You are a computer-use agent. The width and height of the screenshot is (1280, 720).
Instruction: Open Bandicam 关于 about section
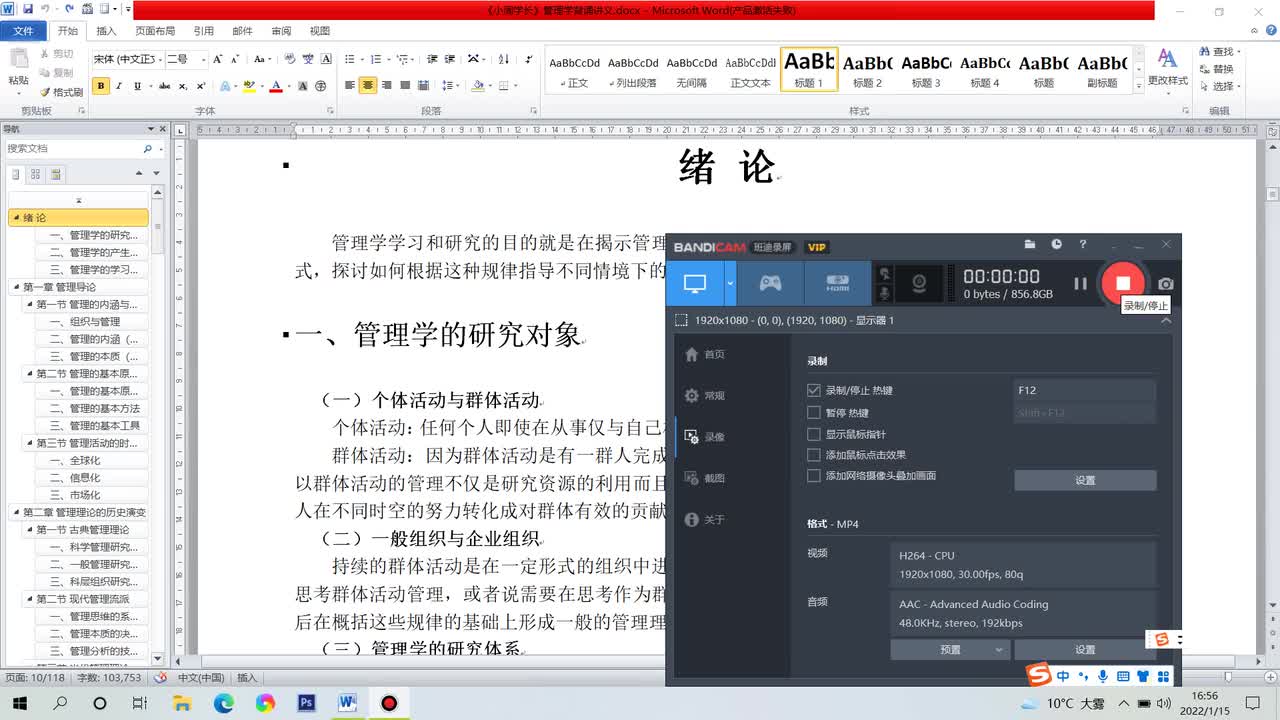click(705, 520)
